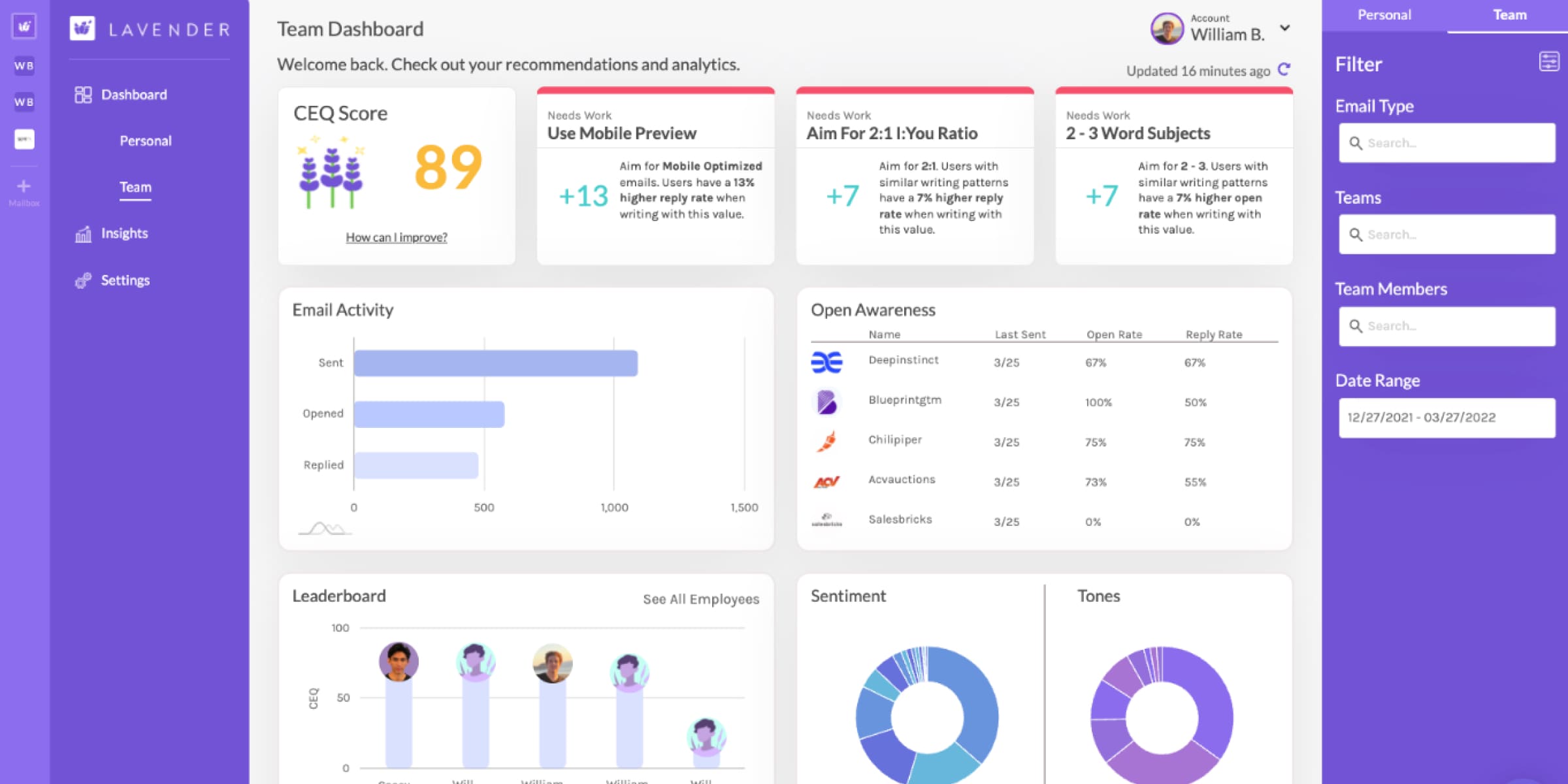Switch to the Personal filter tab
This screenshot has width=1568, height=784.
1384,15
